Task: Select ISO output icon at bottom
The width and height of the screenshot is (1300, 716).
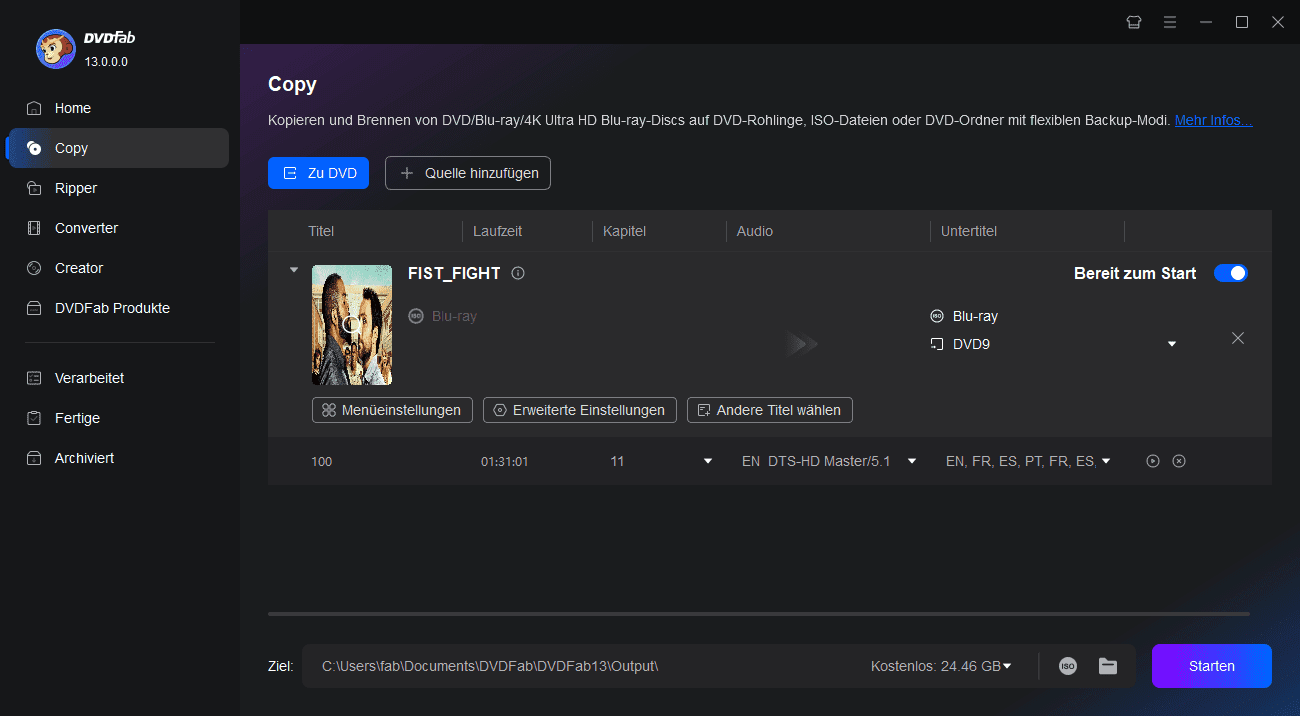Action: tap(1068, 666)
